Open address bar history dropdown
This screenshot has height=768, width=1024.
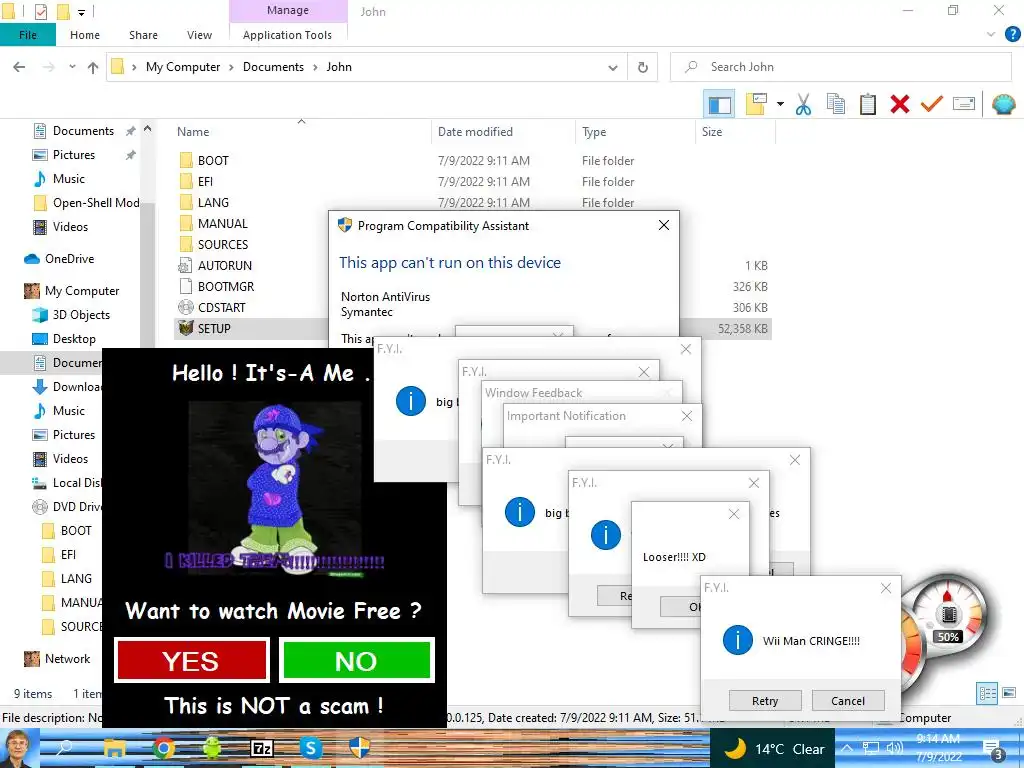coord(613,67)
